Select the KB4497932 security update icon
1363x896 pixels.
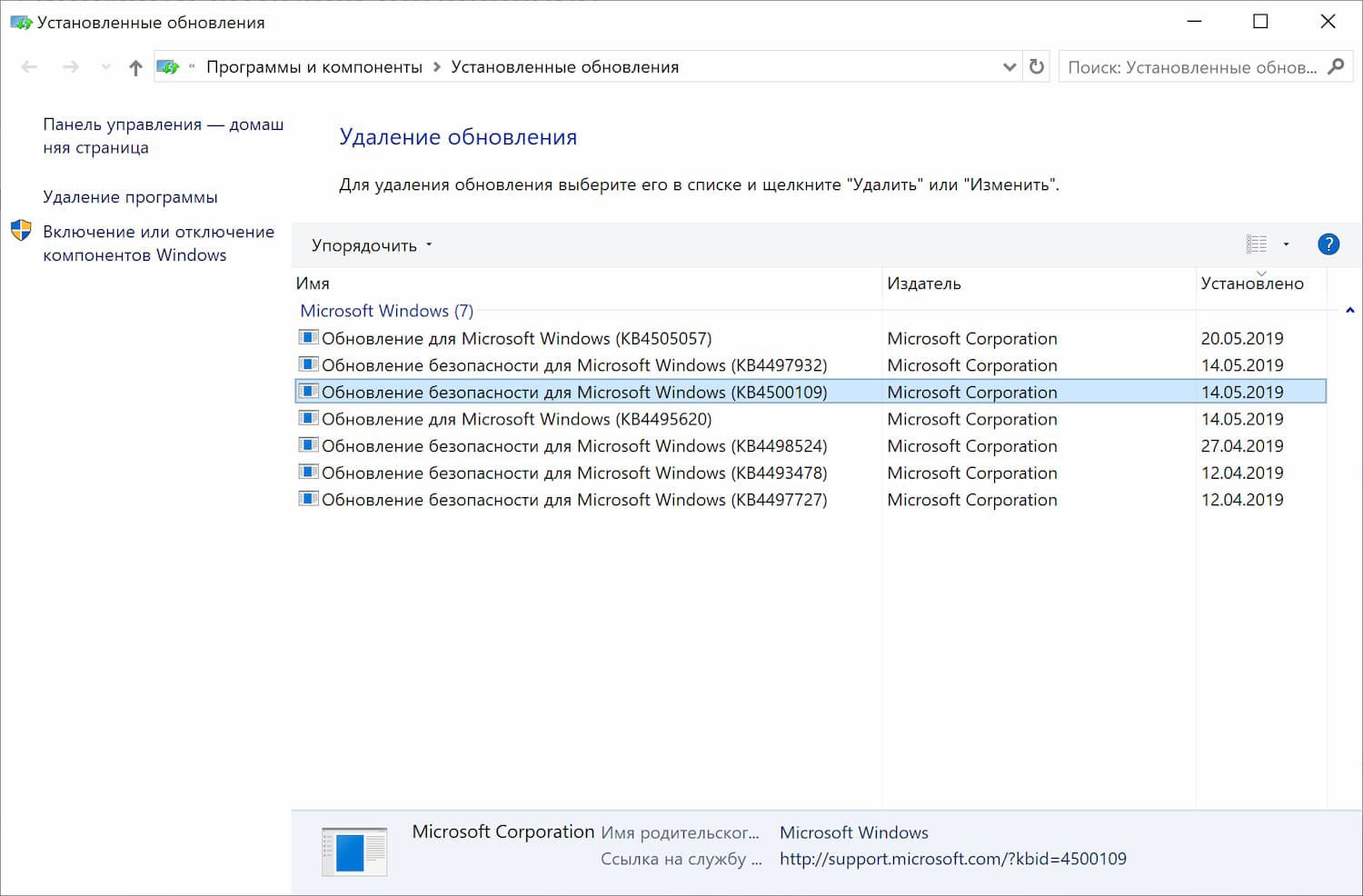(x=308, y=364)
